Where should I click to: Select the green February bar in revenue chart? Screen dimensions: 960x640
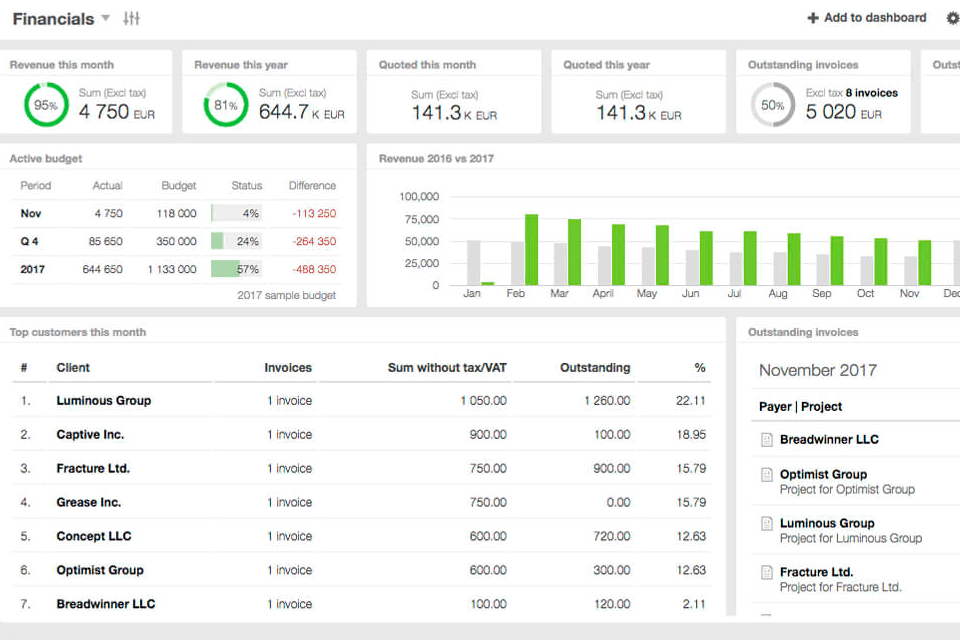[x=532, y=250]
